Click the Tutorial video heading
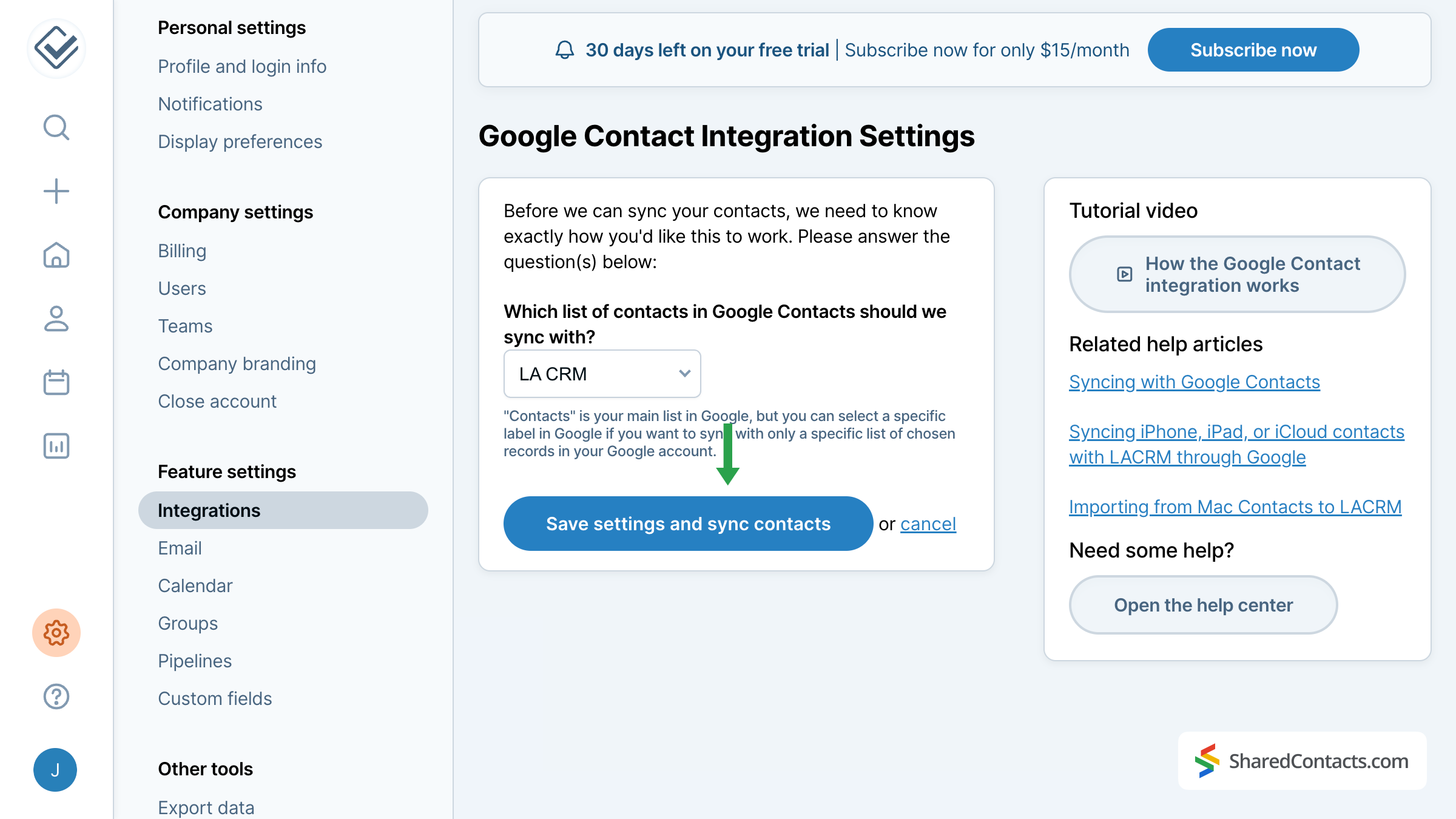The height and width of the screenshot is (819, 1456). tap(1133, 211)
